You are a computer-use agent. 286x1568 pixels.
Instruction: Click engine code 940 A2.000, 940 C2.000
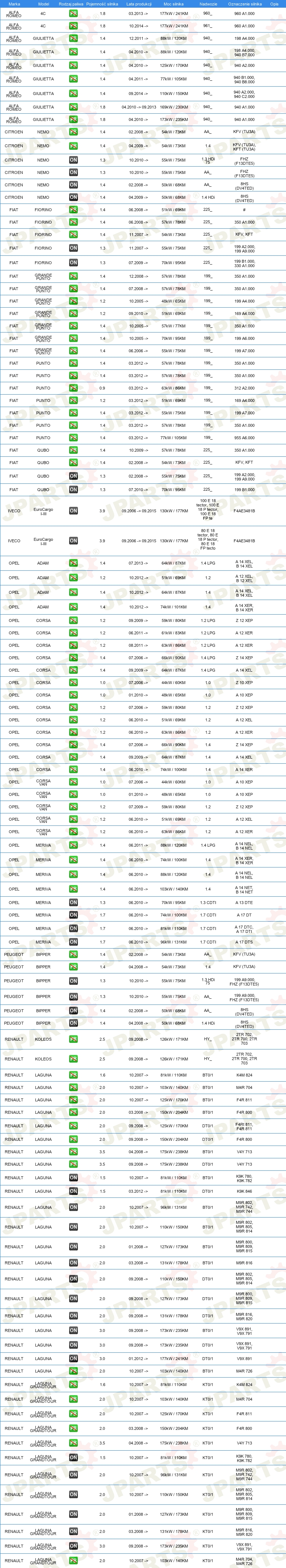tap(245, 94)
